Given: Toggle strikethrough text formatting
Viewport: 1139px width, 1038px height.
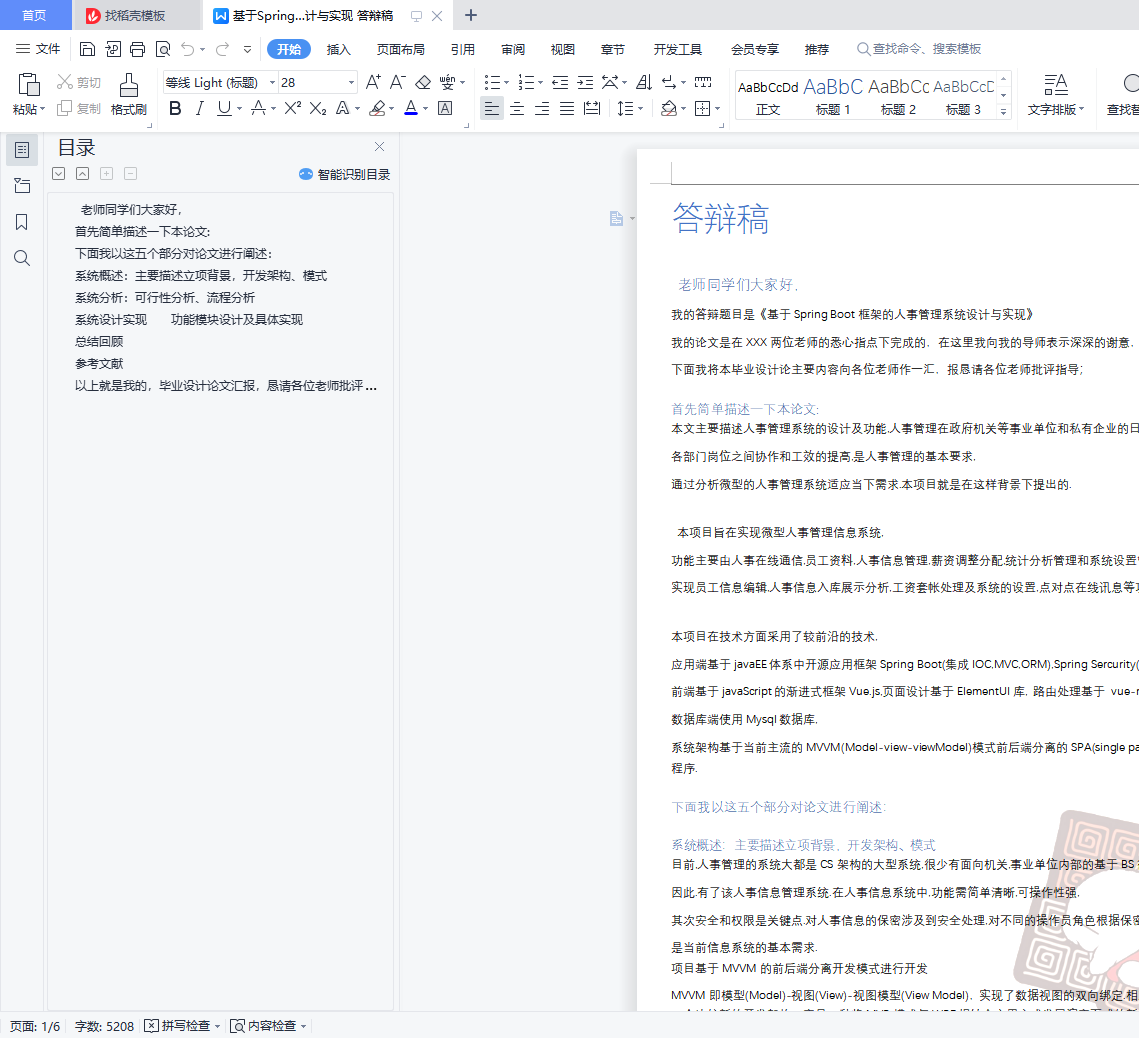Looking at the screenshot, I should [x=258, y=108].
